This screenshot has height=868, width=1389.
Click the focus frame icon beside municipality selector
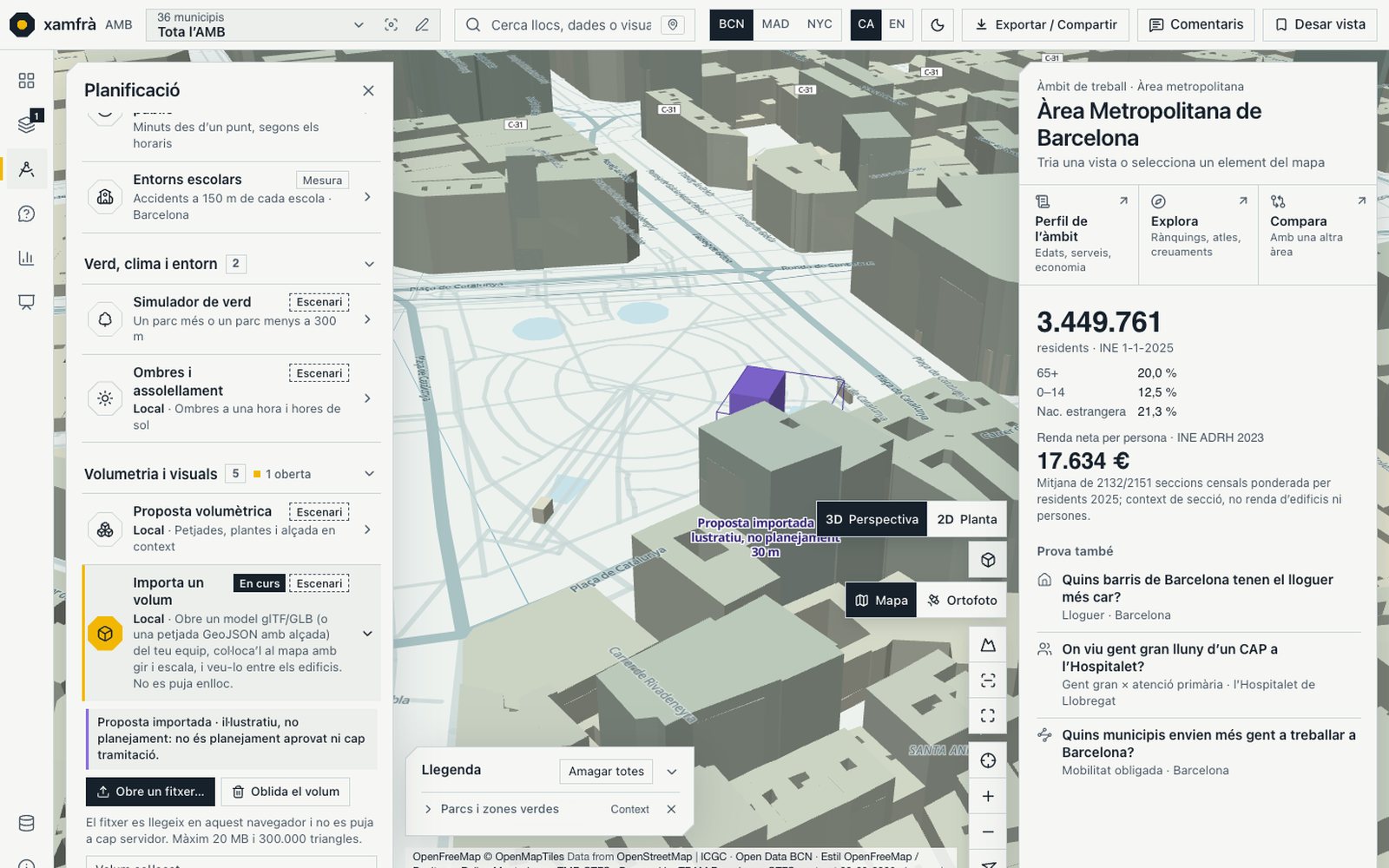392,25
